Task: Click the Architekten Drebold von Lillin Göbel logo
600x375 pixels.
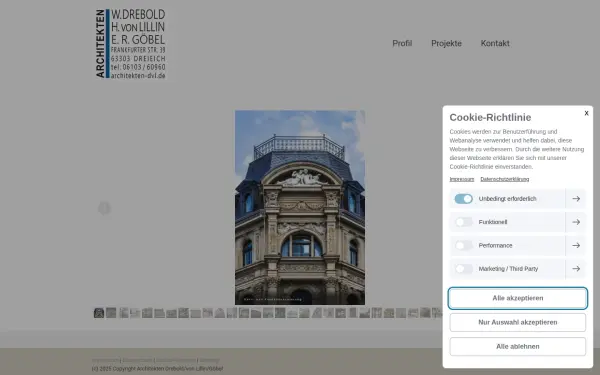Action: coord(130,44)
